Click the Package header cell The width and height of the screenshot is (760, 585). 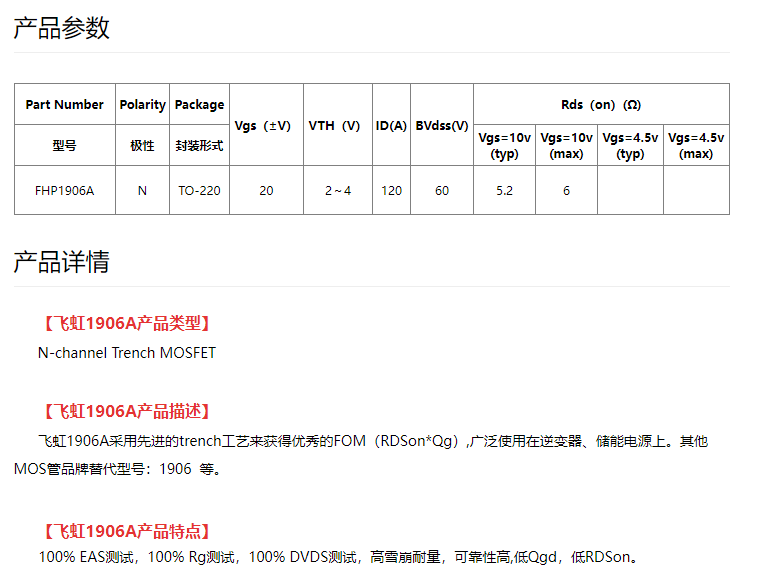coord(199,105)
